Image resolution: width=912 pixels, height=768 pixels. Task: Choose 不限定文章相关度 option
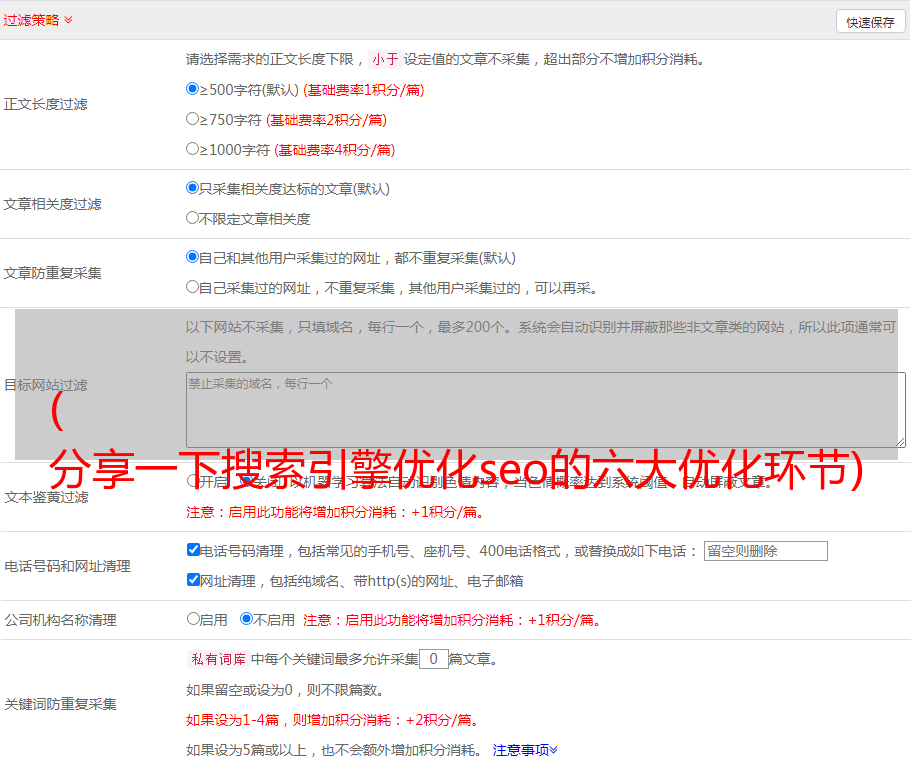click(193, 218)
